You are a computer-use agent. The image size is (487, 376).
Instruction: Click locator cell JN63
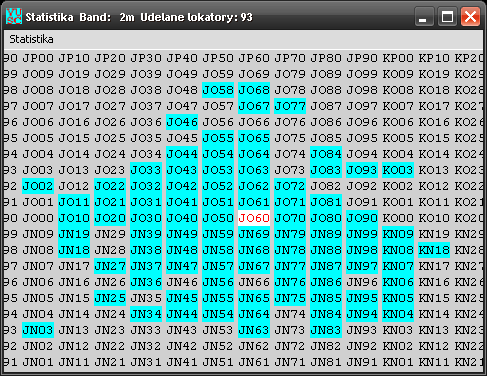254,330
